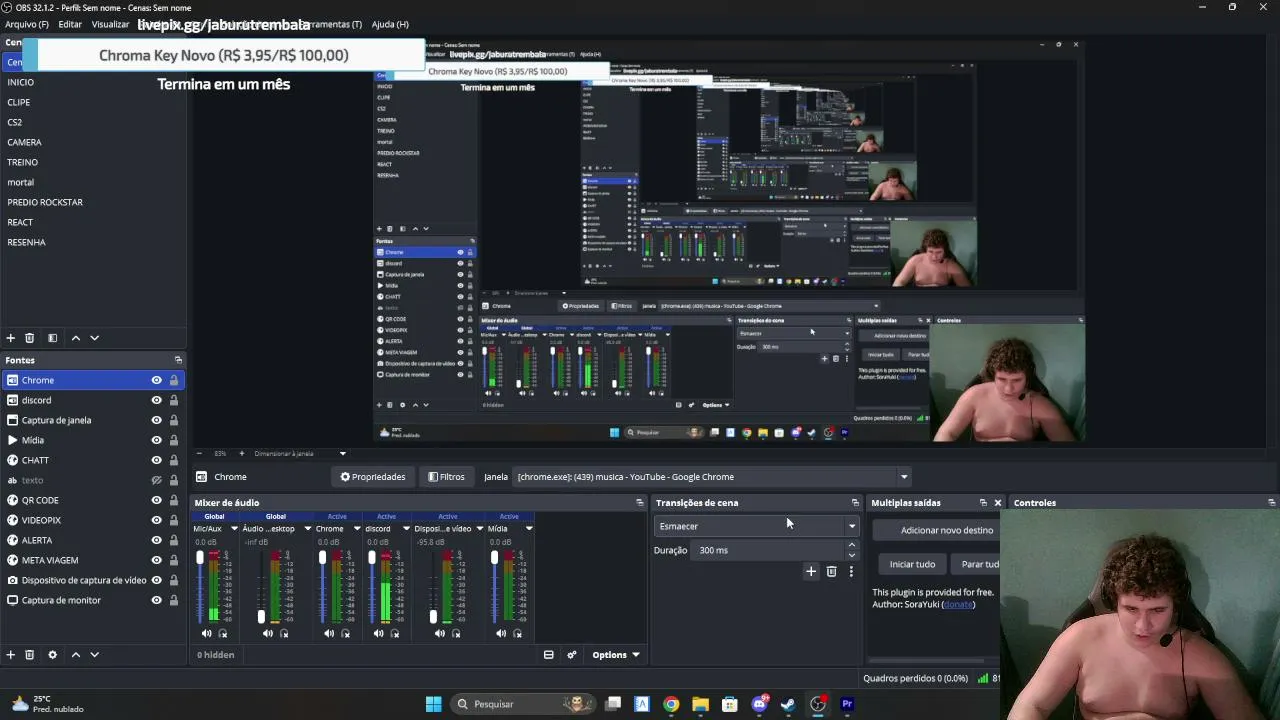Remove the scene transition via trash icon
The image size is (1280, 720).
click(x=831, y=571)
